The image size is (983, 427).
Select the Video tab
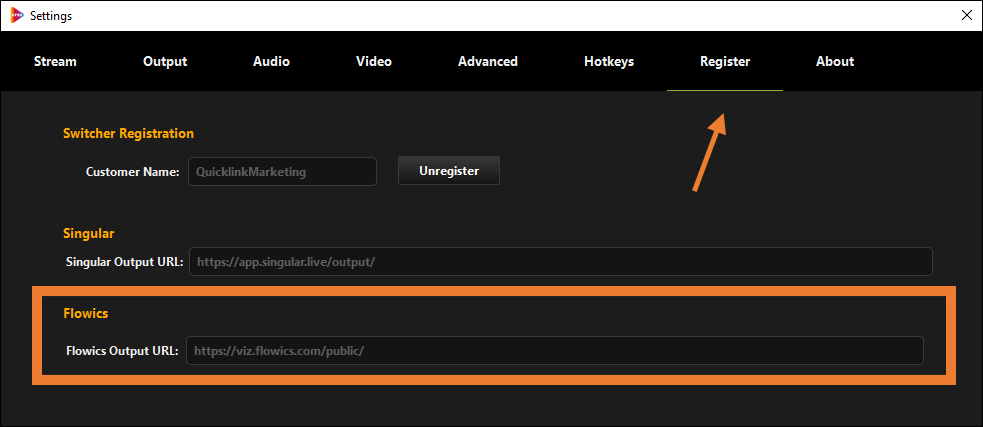tap(374, 61)
